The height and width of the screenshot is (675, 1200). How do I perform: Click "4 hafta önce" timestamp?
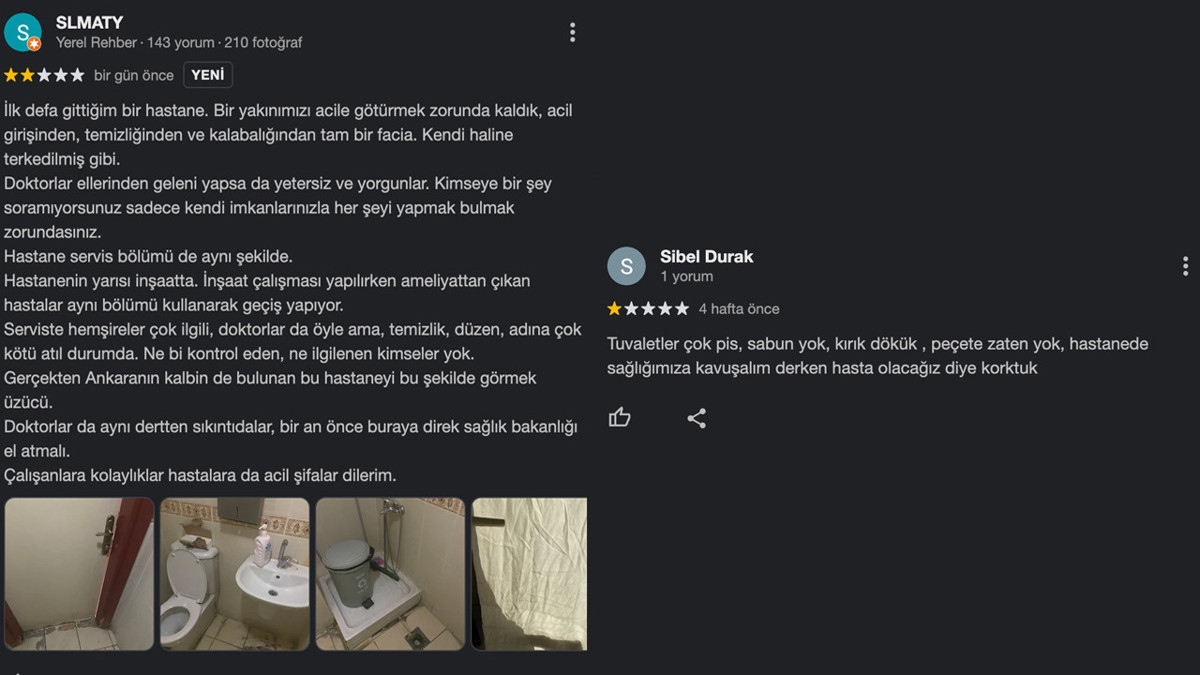click(739, 309)
